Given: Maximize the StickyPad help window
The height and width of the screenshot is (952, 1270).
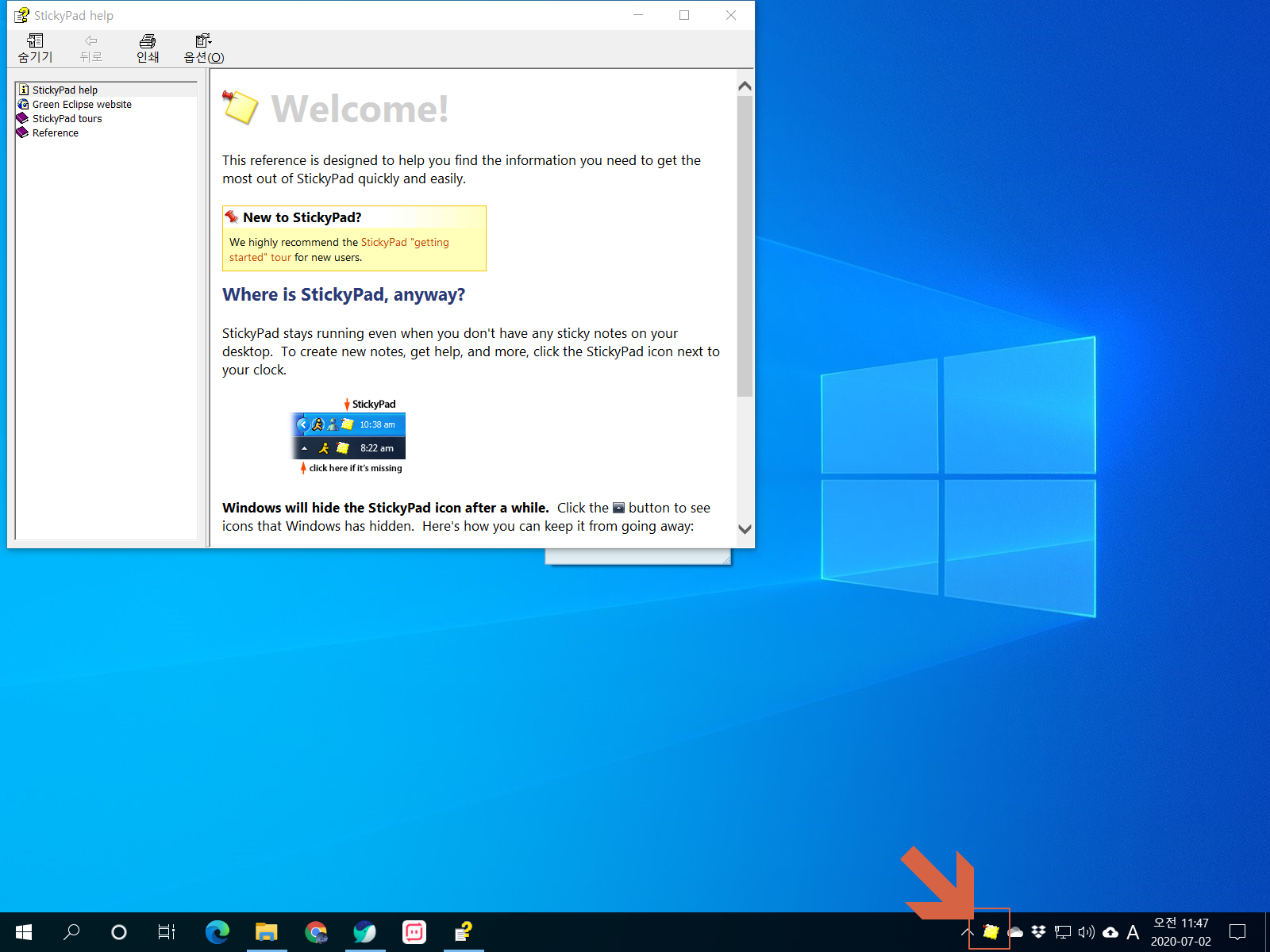Looking at the screenshot, I should point(684,15).
